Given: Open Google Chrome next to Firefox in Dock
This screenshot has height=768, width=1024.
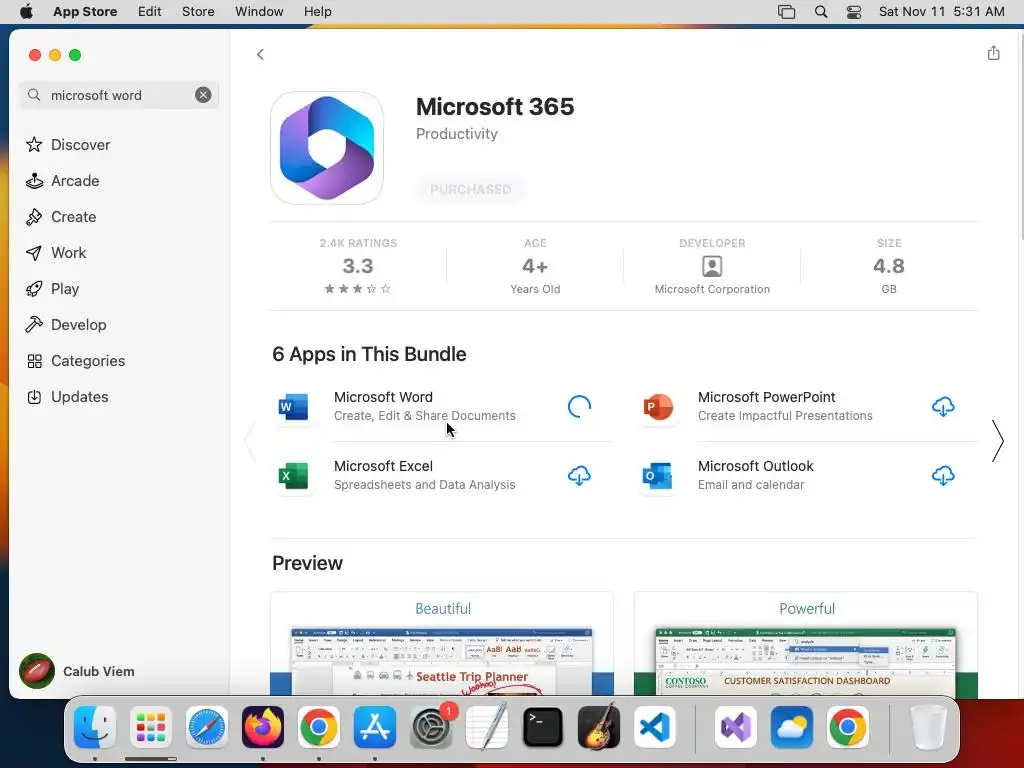Looking at the screenshot, I should point(319,727).
